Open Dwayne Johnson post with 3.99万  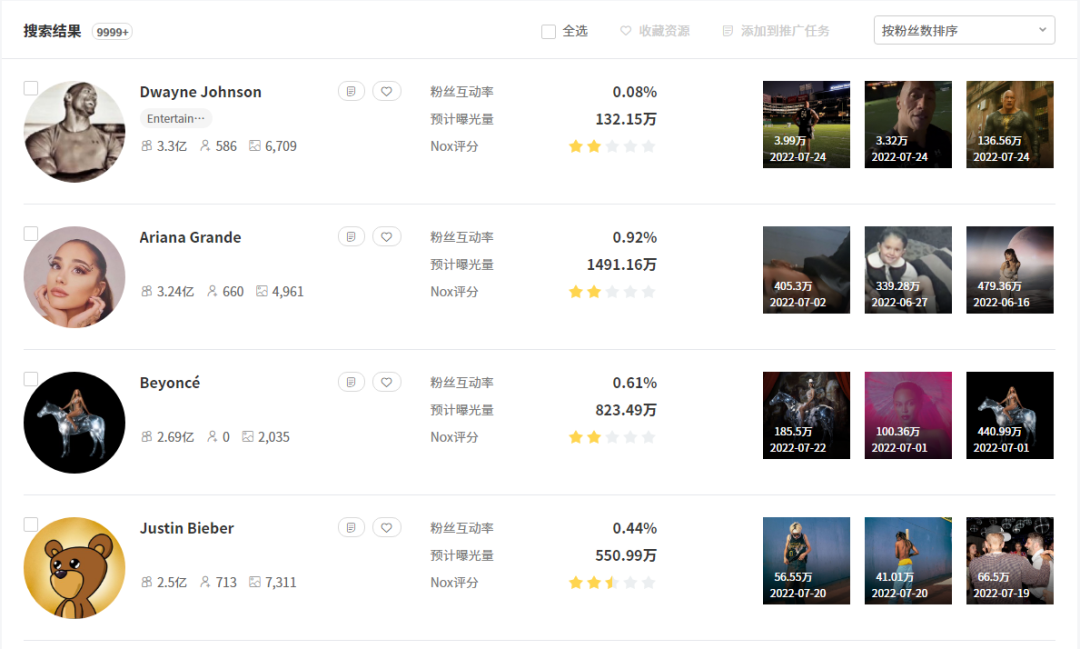(807, 124)
